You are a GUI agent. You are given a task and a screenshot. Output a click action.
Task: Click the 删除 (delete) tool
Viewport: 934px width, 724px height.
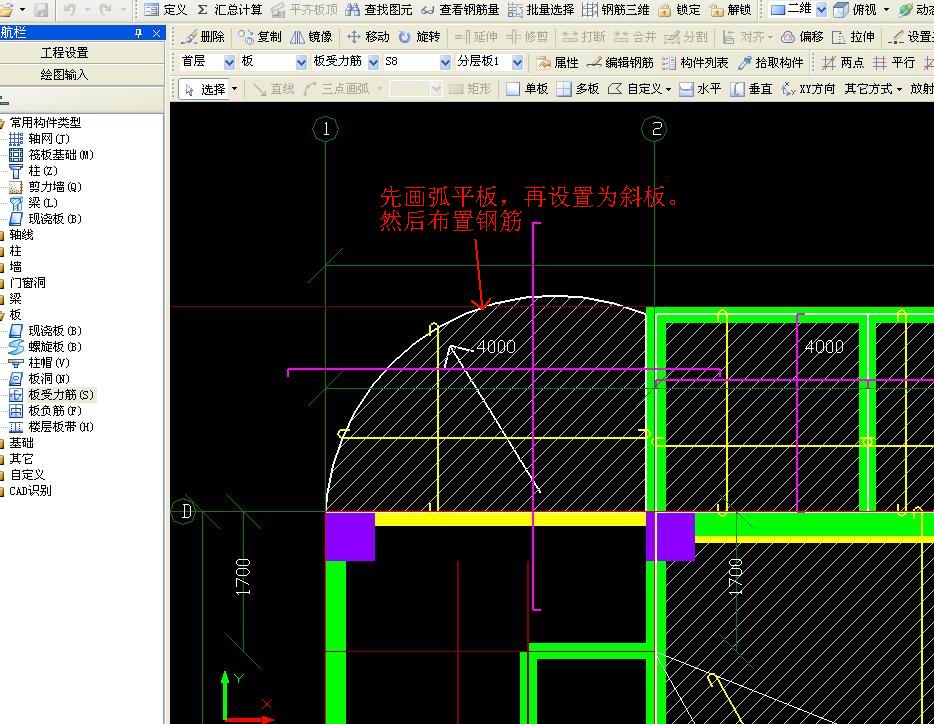(203, 37)
